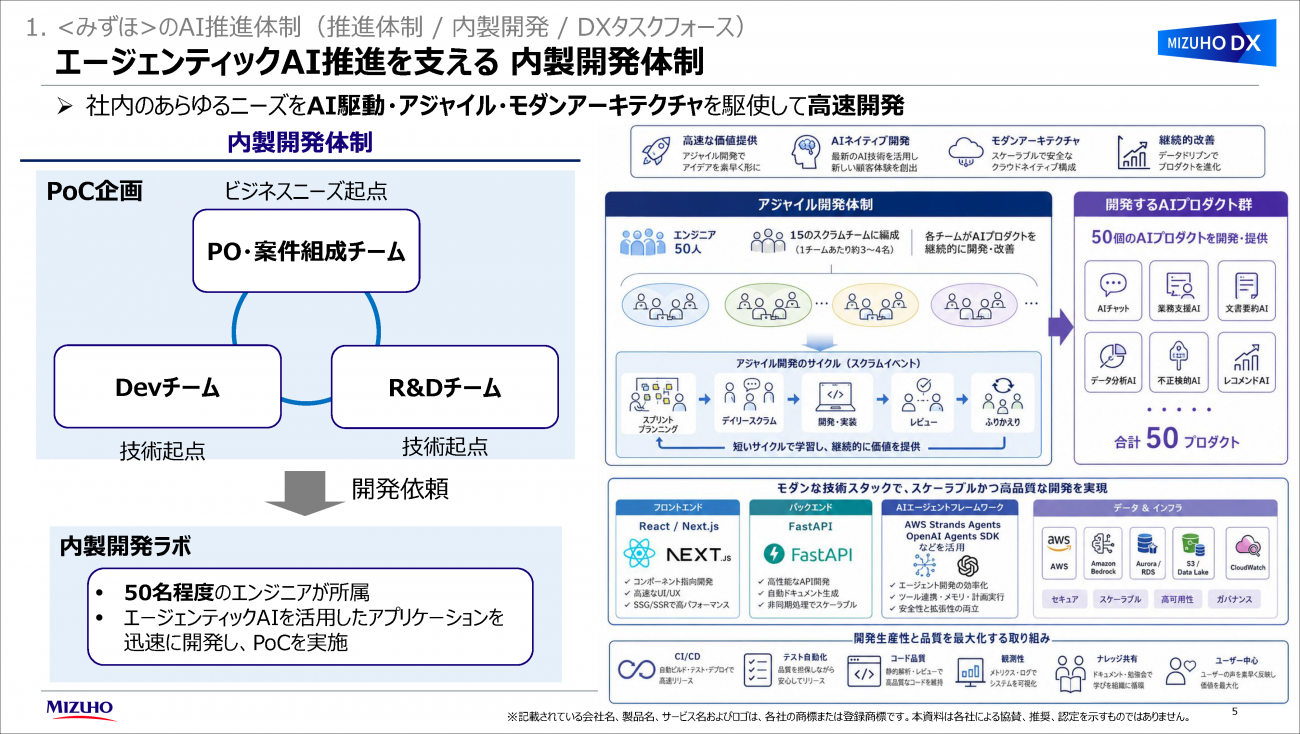Click the React atom logo
Screen dimensions: 1300x734
638,553
